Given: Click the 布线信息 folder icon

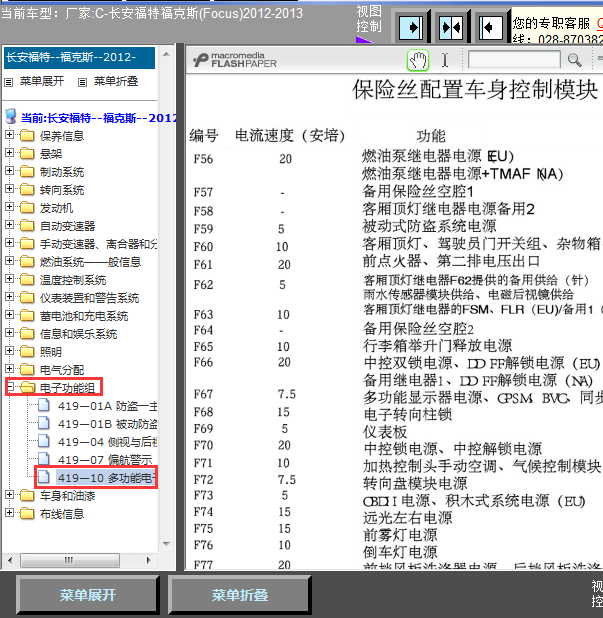Looking at the screenshot, I should tap(27, 513).
